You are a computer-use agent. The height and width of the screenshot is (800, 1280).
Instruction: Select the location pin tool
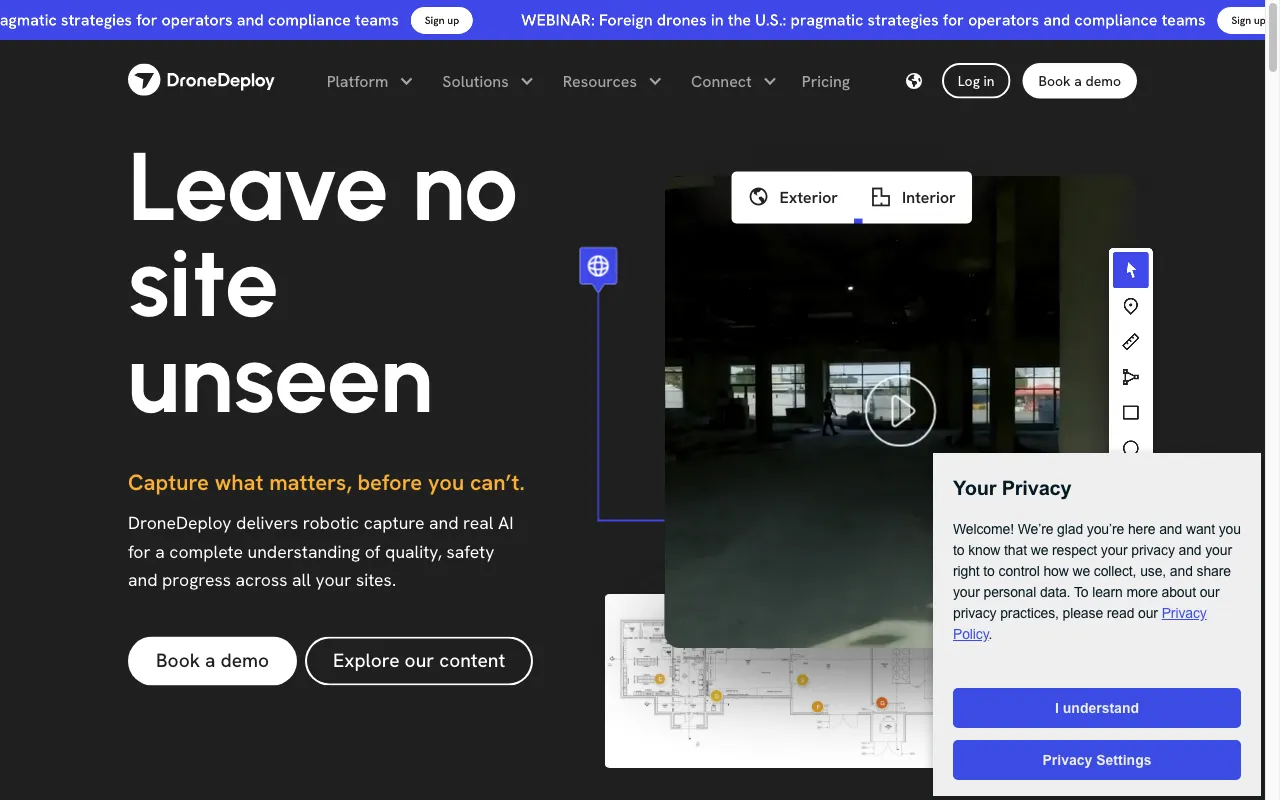pos(1131,306)
